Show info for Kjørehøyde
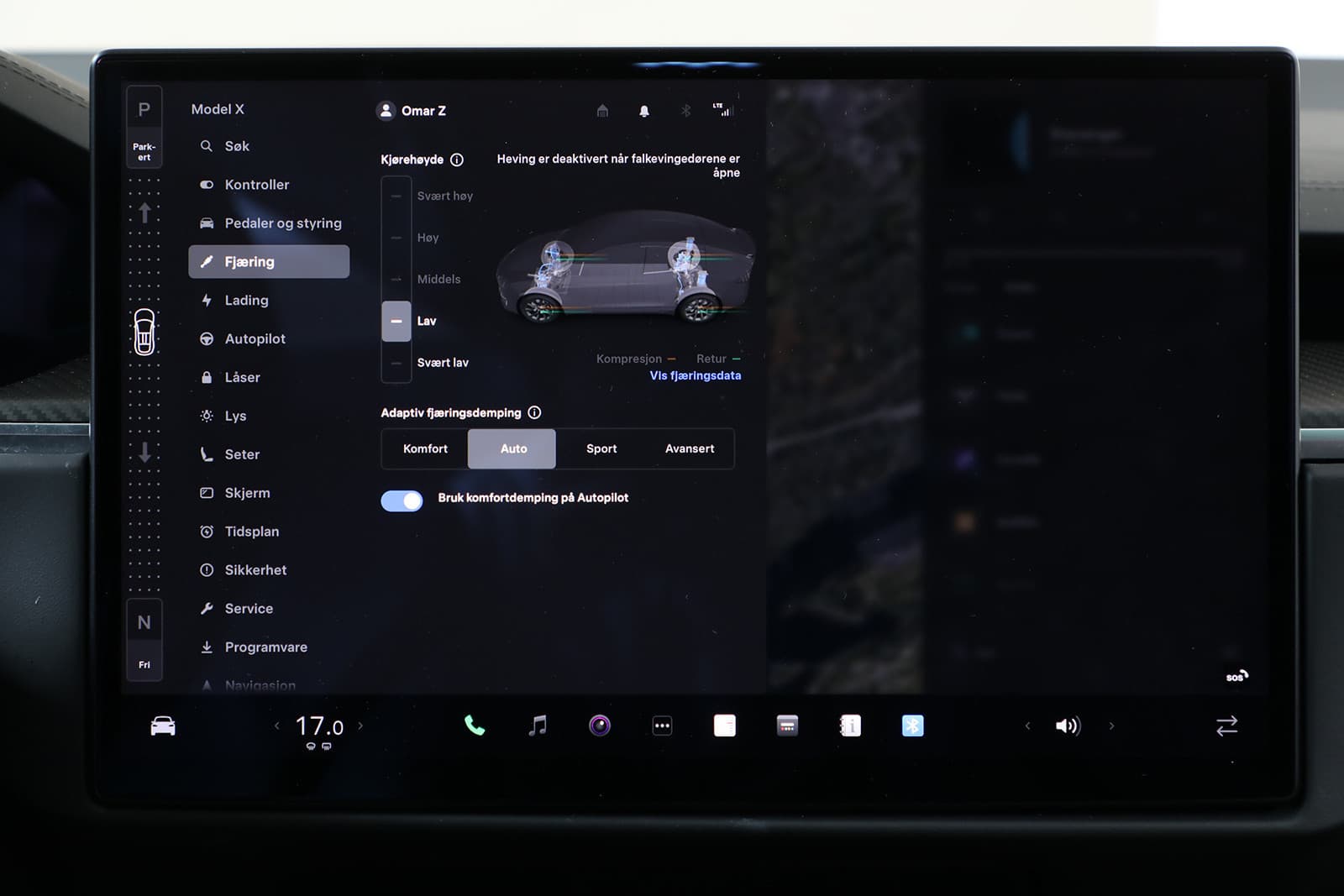Viewport: 1344px width, 896px height. 457,160
